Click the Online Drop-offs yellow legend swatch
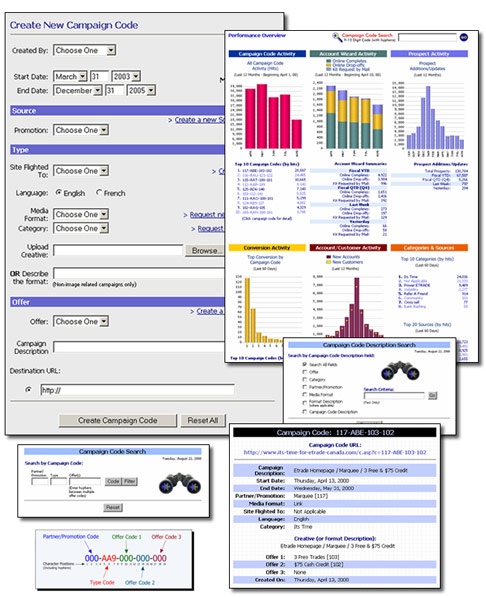This screenshot has width=486, height=598. click(328, 65)
